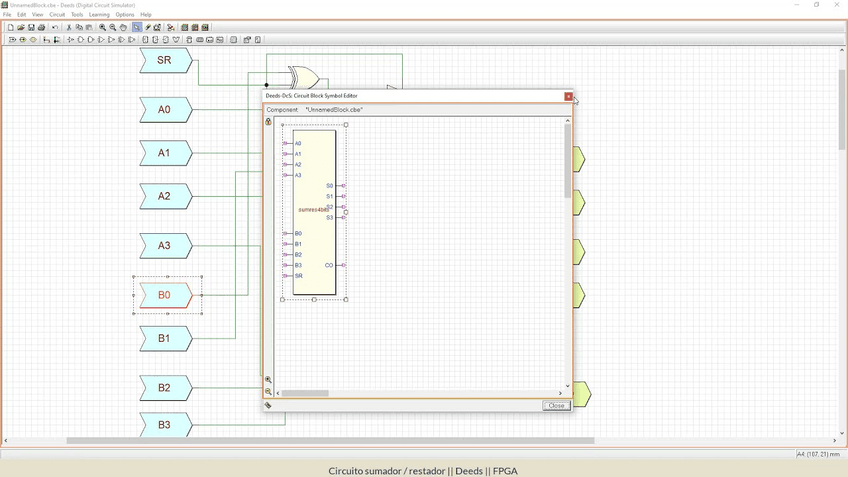This screenshot has height=477, width=848.
Task: Activate the hand pan tool
Action: pos(124,28)
